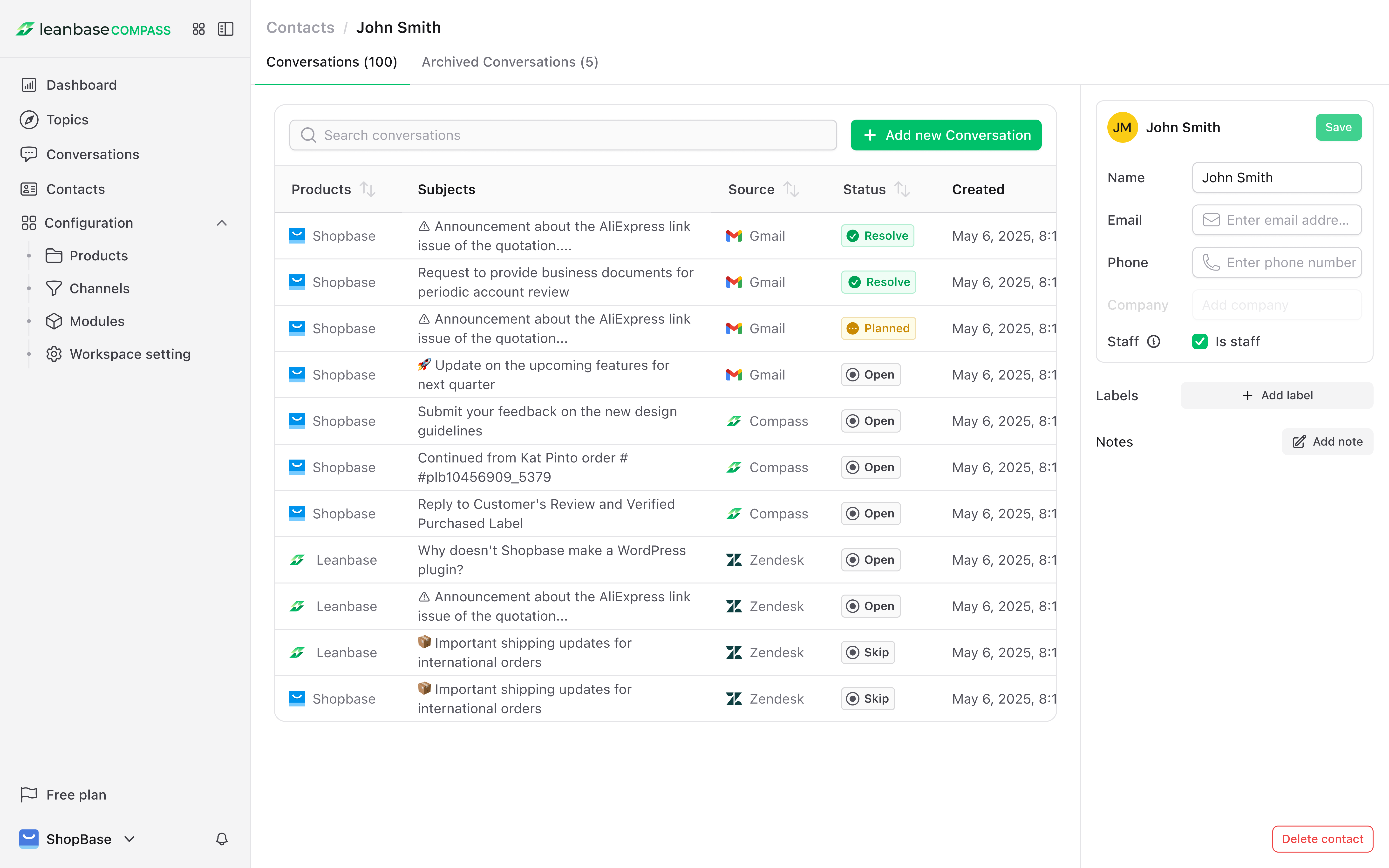Screen dimensions: 1389x868
Task: Open Modules cube icon item
Action: [x=54, y=321]
